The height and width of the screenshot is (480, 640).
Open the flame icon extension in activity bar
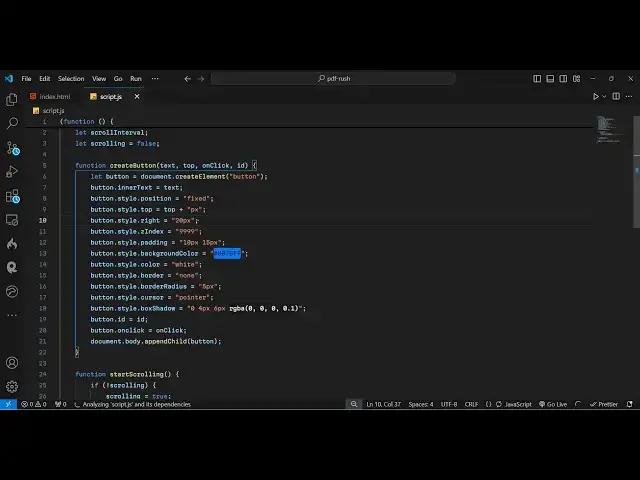(12, 244)
